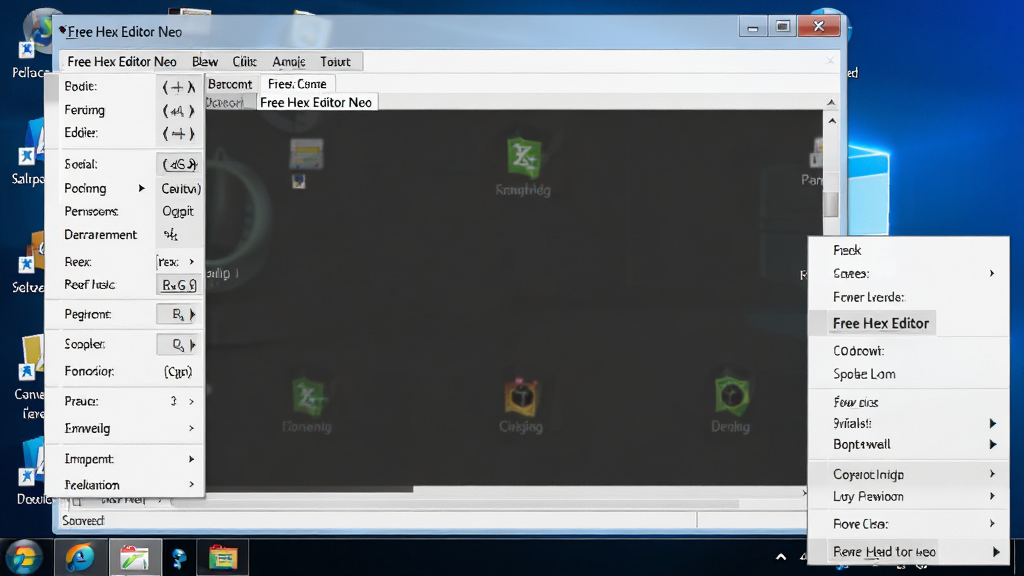Expand the Irnpemt submenu arrow
1024x576 pixels.
191,458
